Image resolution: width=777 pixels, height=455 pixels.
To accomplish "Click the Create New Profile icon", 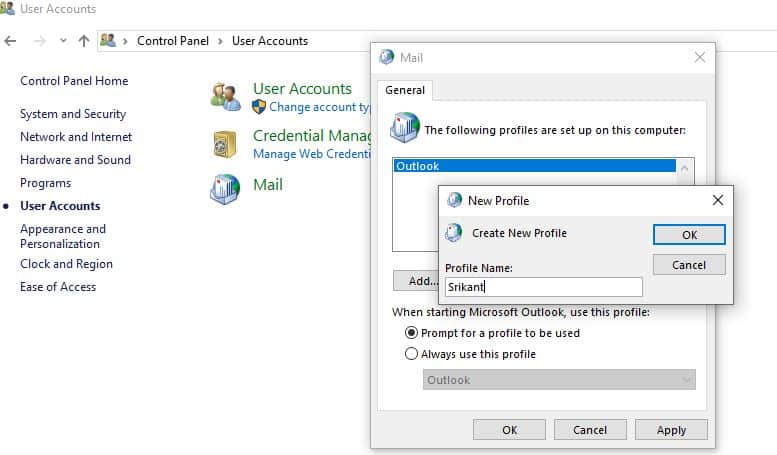I will click(454, 232).
